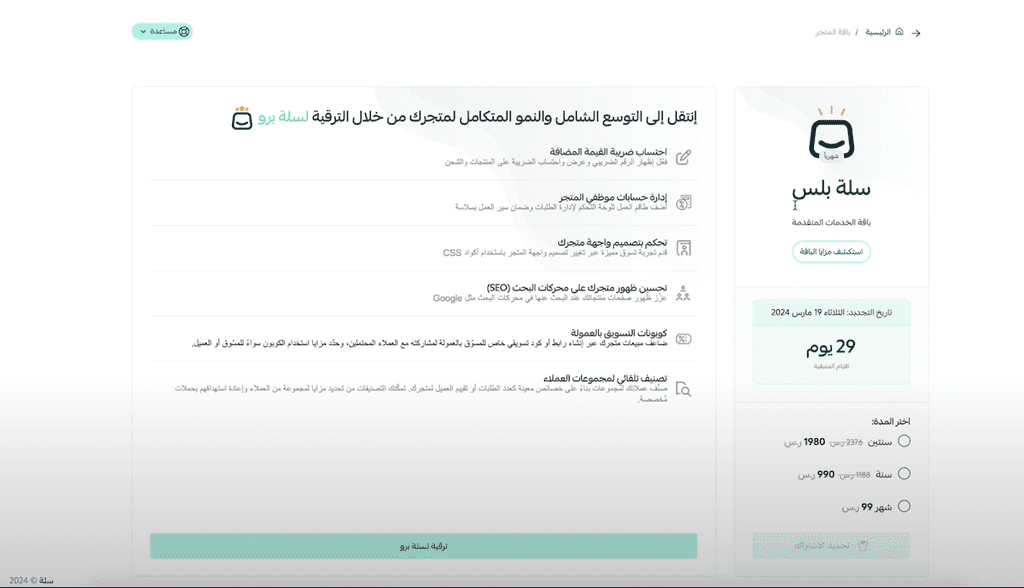This screenshot has width=1024, height=588.
Task: Click the home icon in breadcrumb
Action: point(899,31)
